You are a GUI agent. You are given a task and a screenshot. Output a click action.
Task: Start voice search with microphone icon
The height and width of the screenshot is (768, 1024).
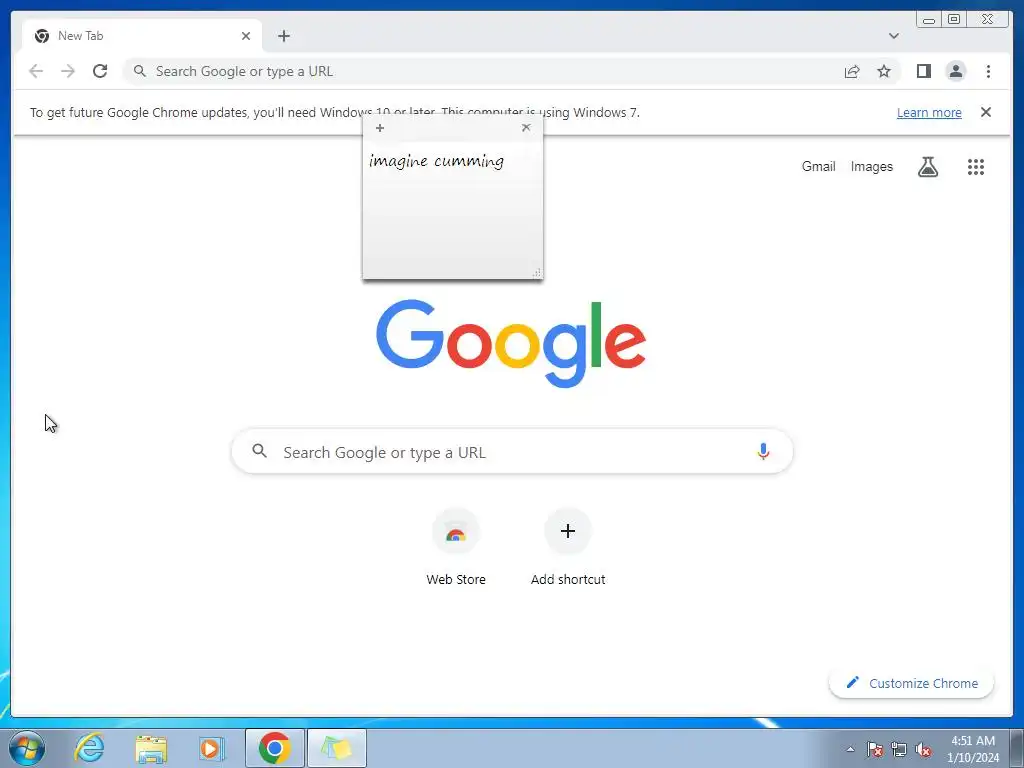763,452
